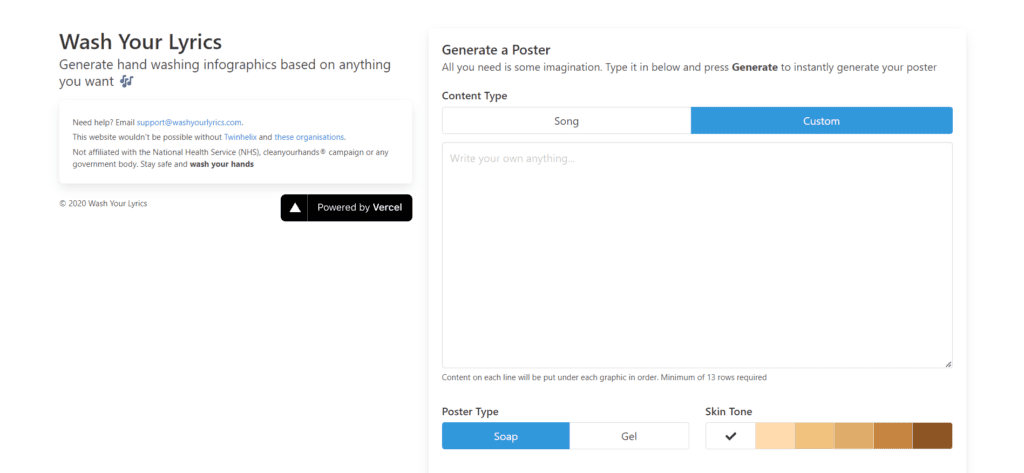
Task: Click the checkmark on the white skin tone
Action: tap(731, 436)
